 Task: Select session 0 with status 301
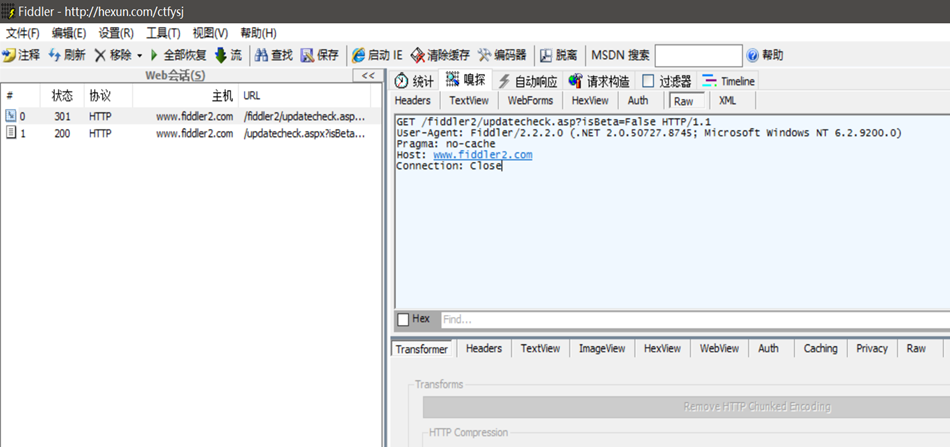tap(191, 116)
